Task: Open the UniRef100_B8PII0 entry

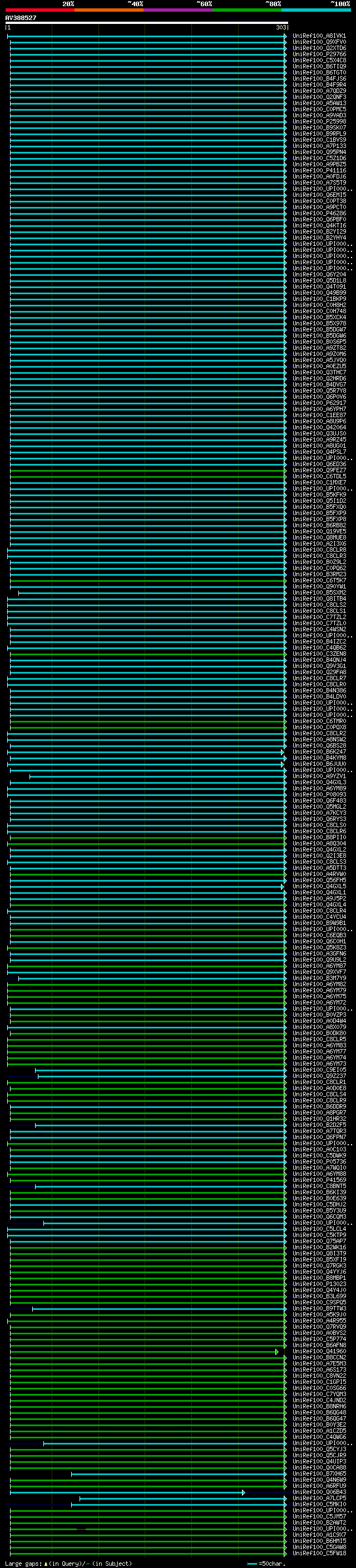Action: pos(319,838)
